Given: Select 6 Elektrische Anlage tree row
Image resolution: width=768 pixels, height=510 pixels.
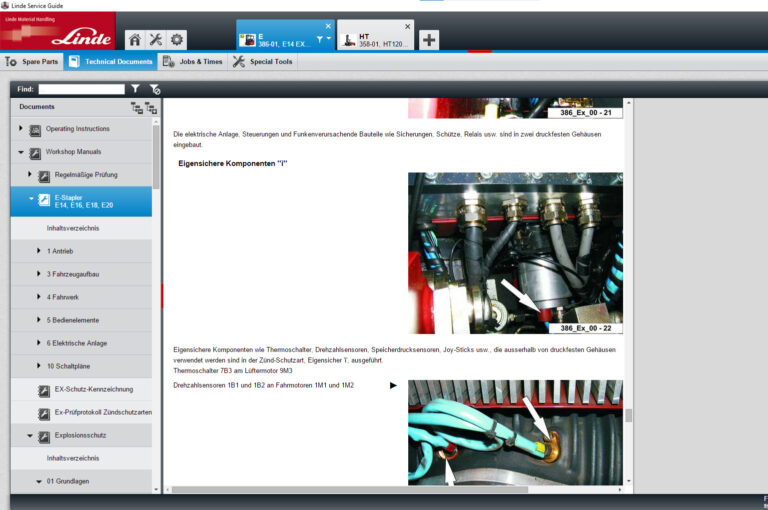Looking at the screenshot, I should point(81,343).
